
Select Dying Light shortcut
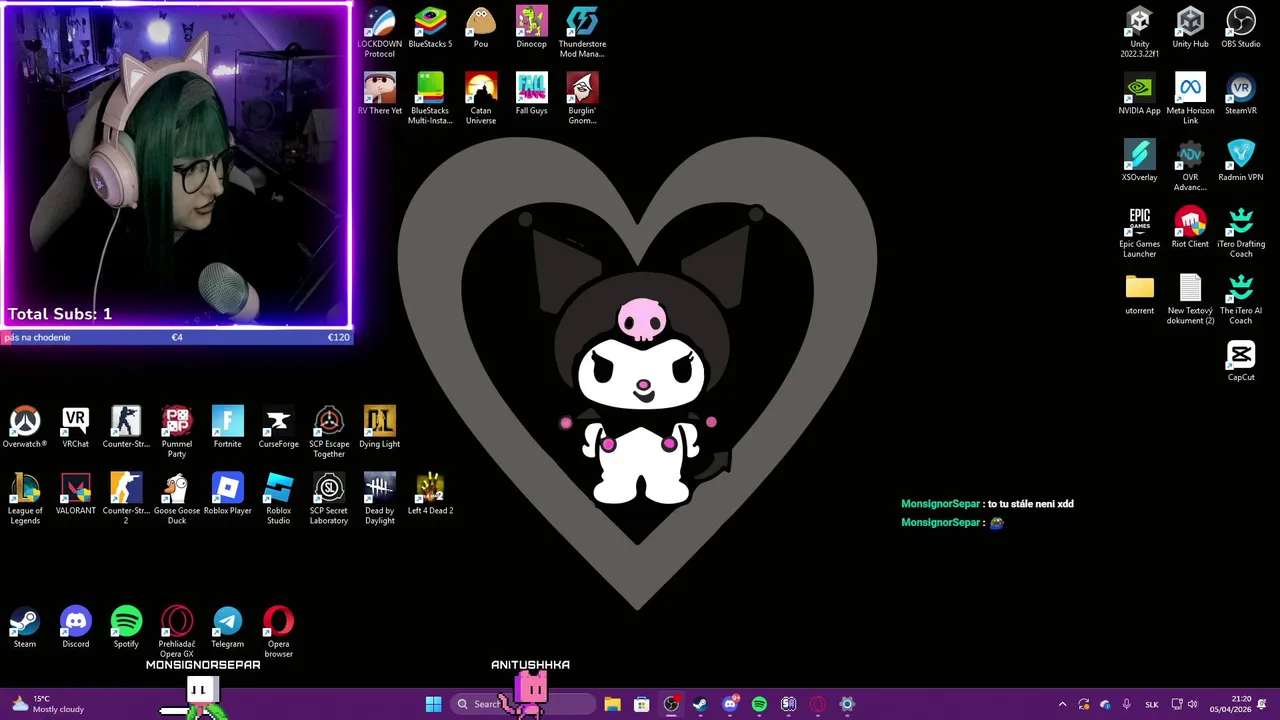click(379, 428)
